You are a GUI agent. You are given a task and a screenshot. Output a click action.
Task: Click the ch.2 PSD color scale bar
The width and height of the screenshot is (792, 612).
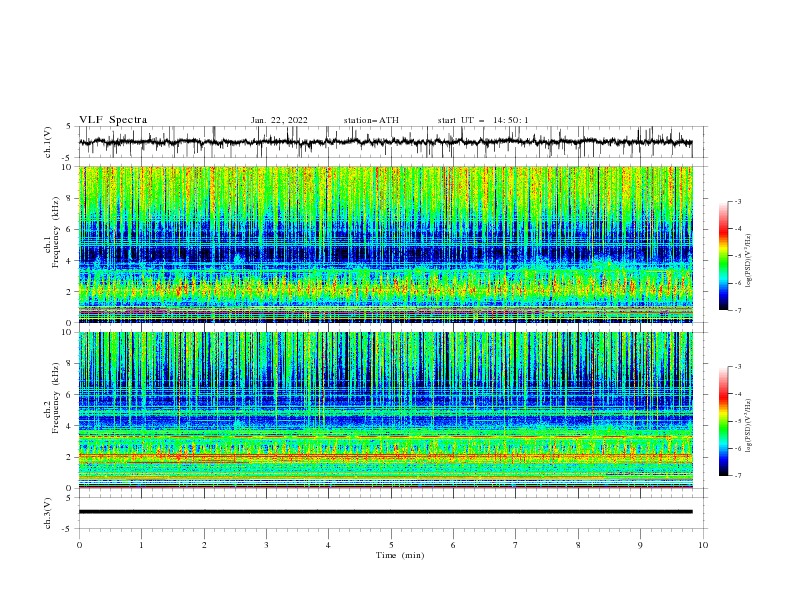click(723, 421)
